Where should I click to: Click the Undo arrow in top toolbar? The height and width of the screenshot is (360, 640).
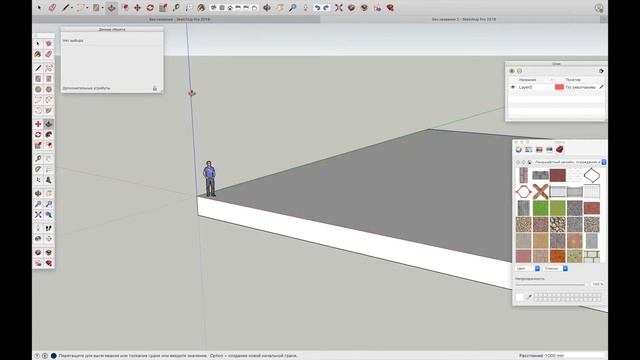coord(317,7)
